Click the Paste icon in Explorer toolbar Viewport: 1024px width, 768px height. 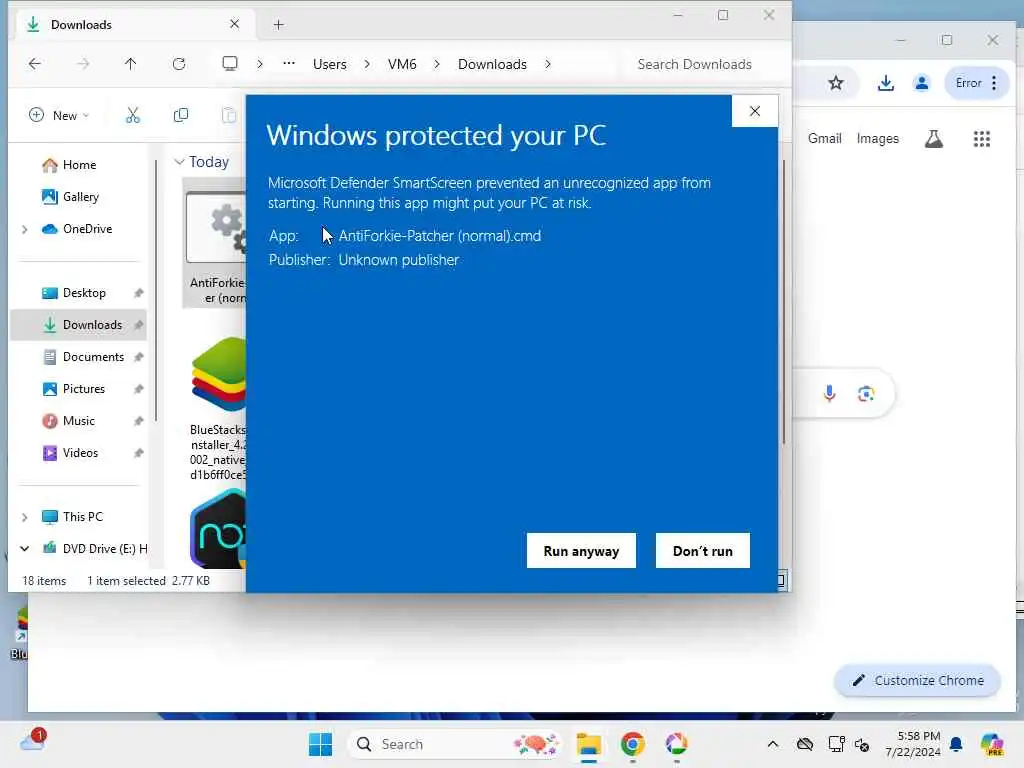pos(229,116)
